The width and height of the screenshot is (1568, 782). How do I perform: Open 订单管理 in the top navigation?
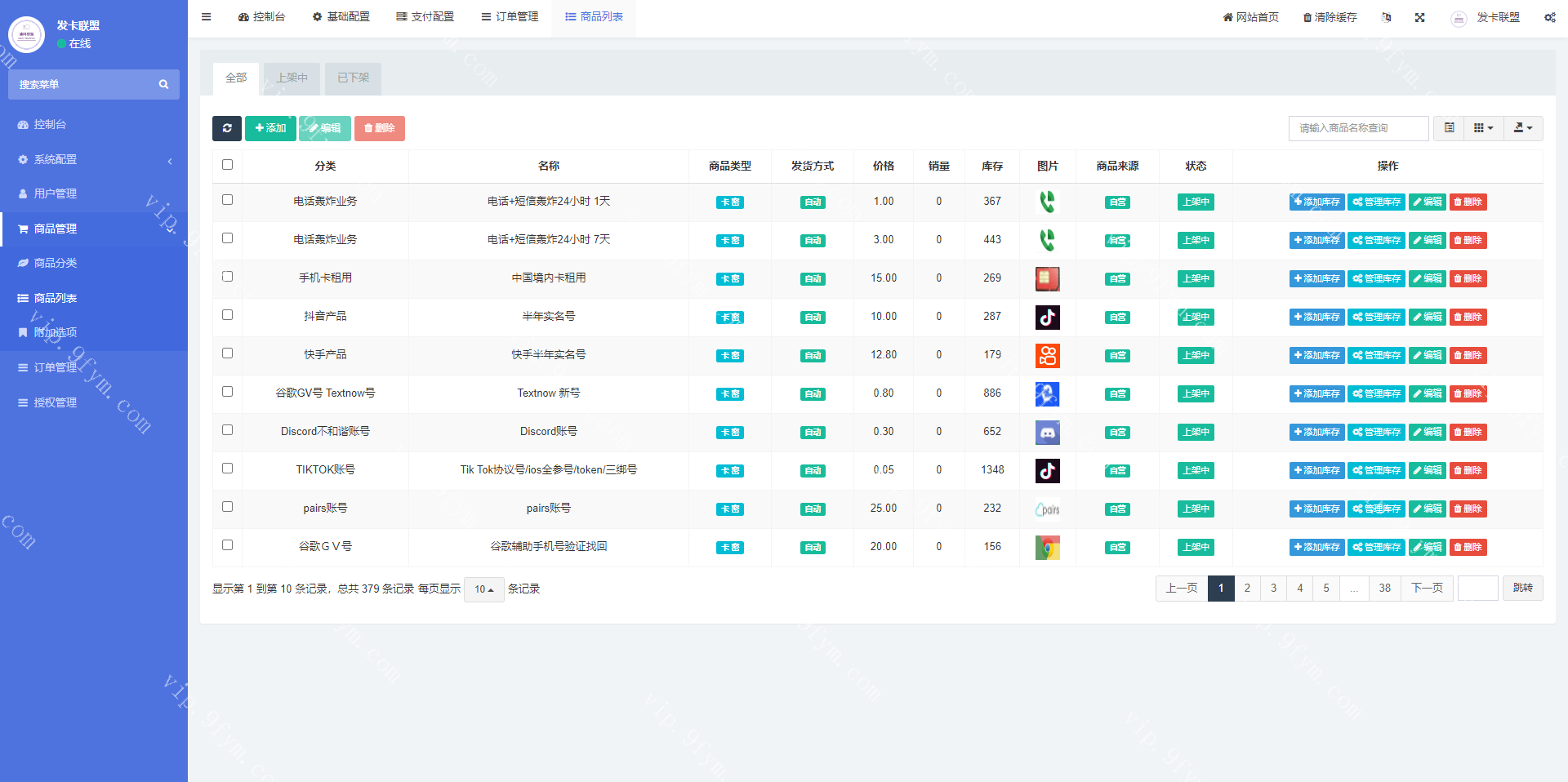(510, 17)
